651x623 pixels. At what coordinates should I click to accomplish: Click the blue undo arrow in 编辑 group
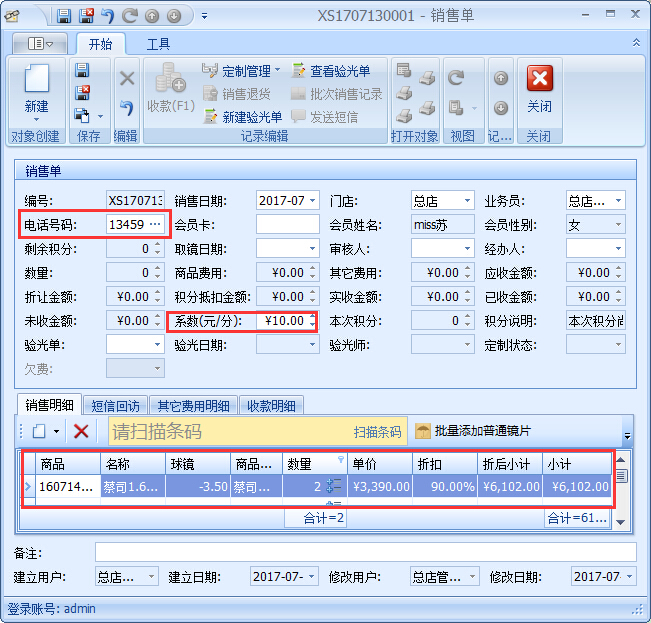click(126, 107)
